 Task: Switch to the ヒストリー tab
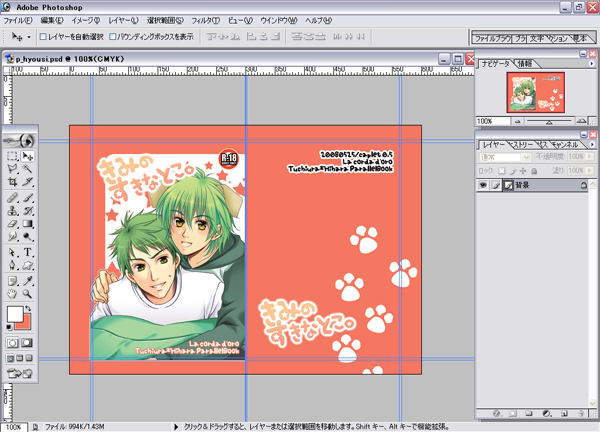tap(522, 145)
